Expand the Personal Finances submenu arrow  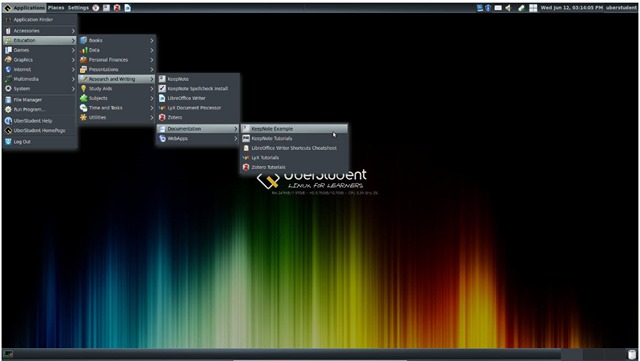151,60
